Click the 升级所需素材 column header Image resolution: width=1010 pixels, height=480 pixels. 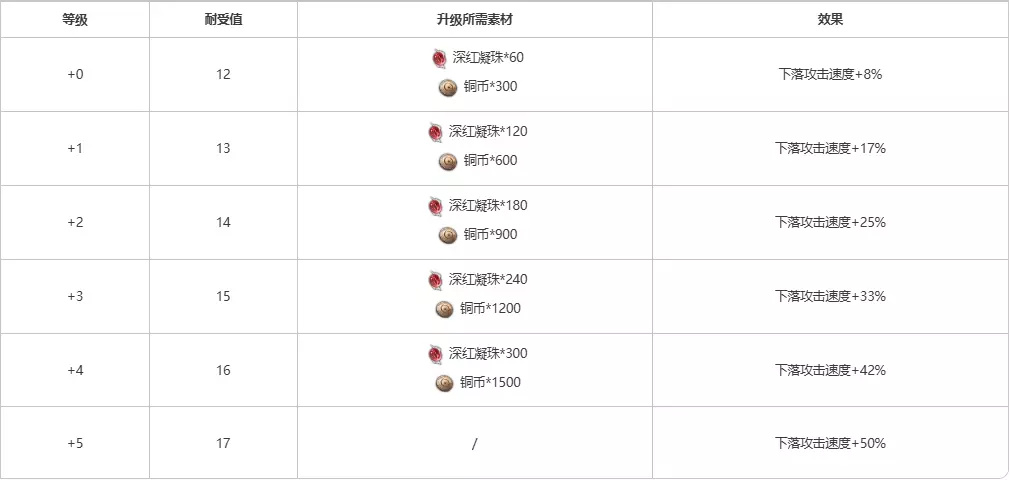tap(474, 20)
